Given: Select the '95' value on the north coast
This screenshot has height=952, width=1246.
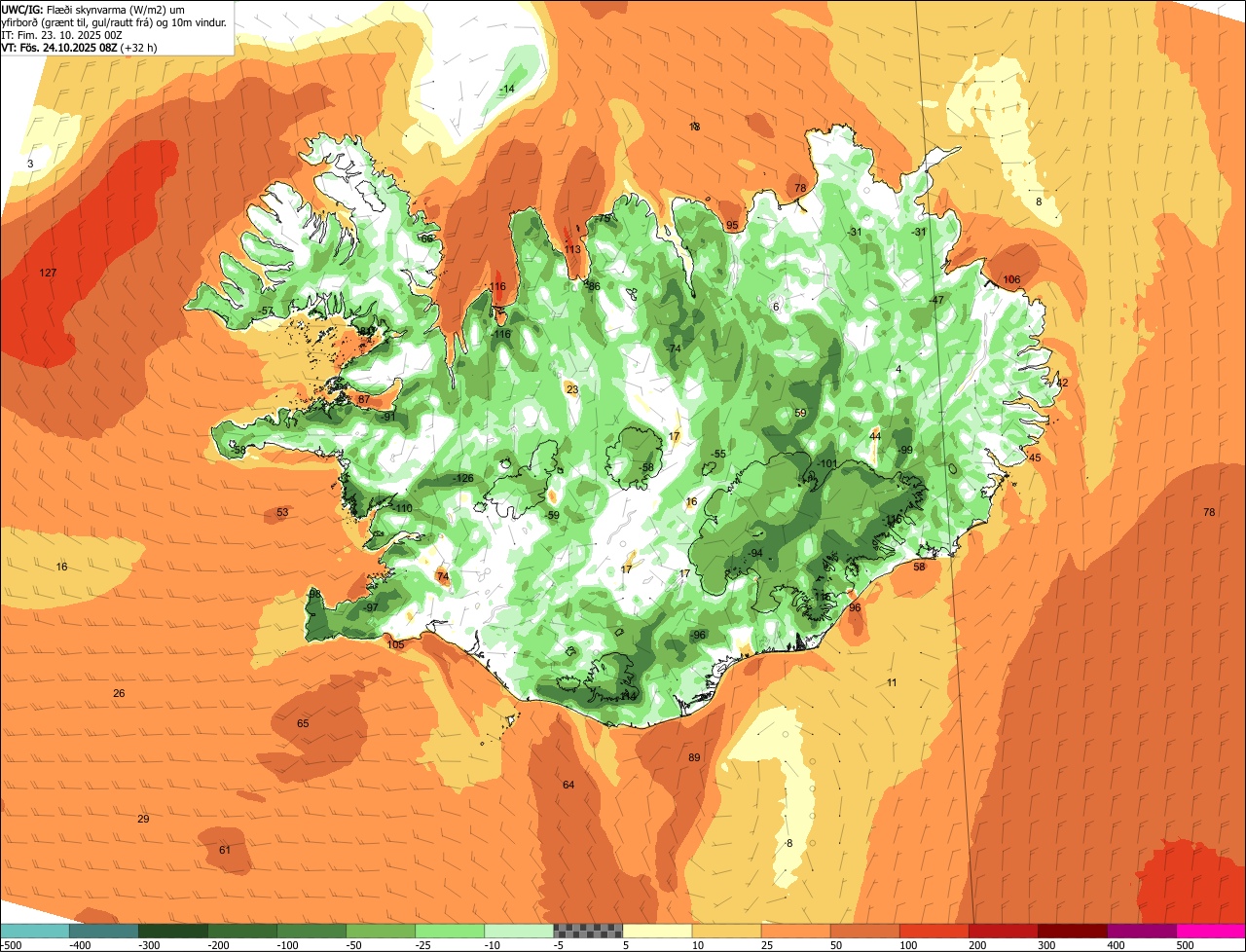Looking at the screenshot, I should pos(732,226).
